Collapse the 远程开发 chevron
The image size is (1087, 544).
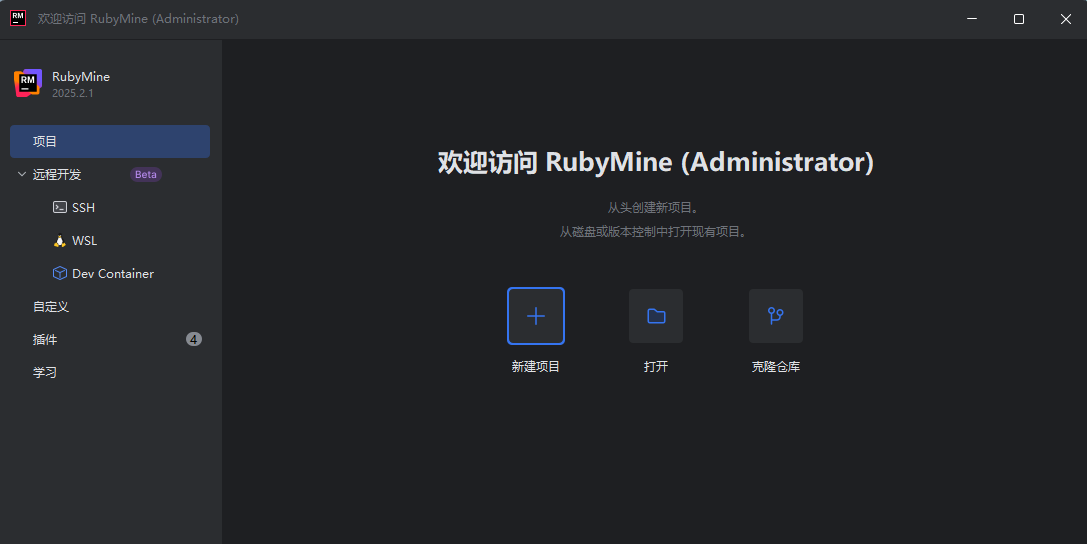pyautogui.click(x=22, y=175)
